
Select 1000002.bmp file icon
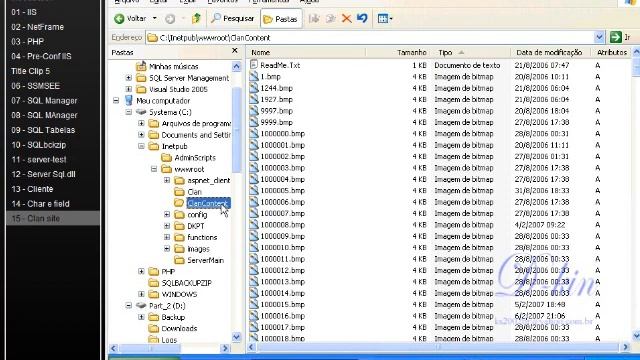(254, 156)
